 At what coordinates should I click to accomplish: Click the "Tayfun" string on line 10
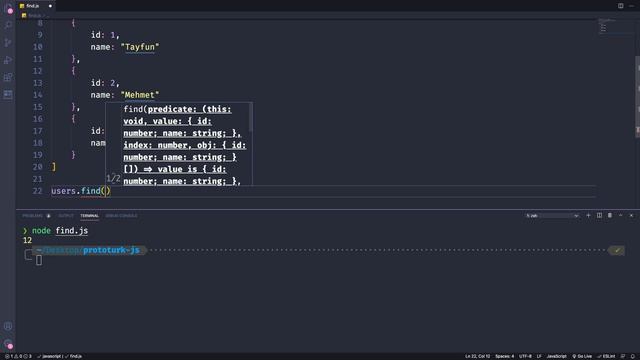click(140, 47)
